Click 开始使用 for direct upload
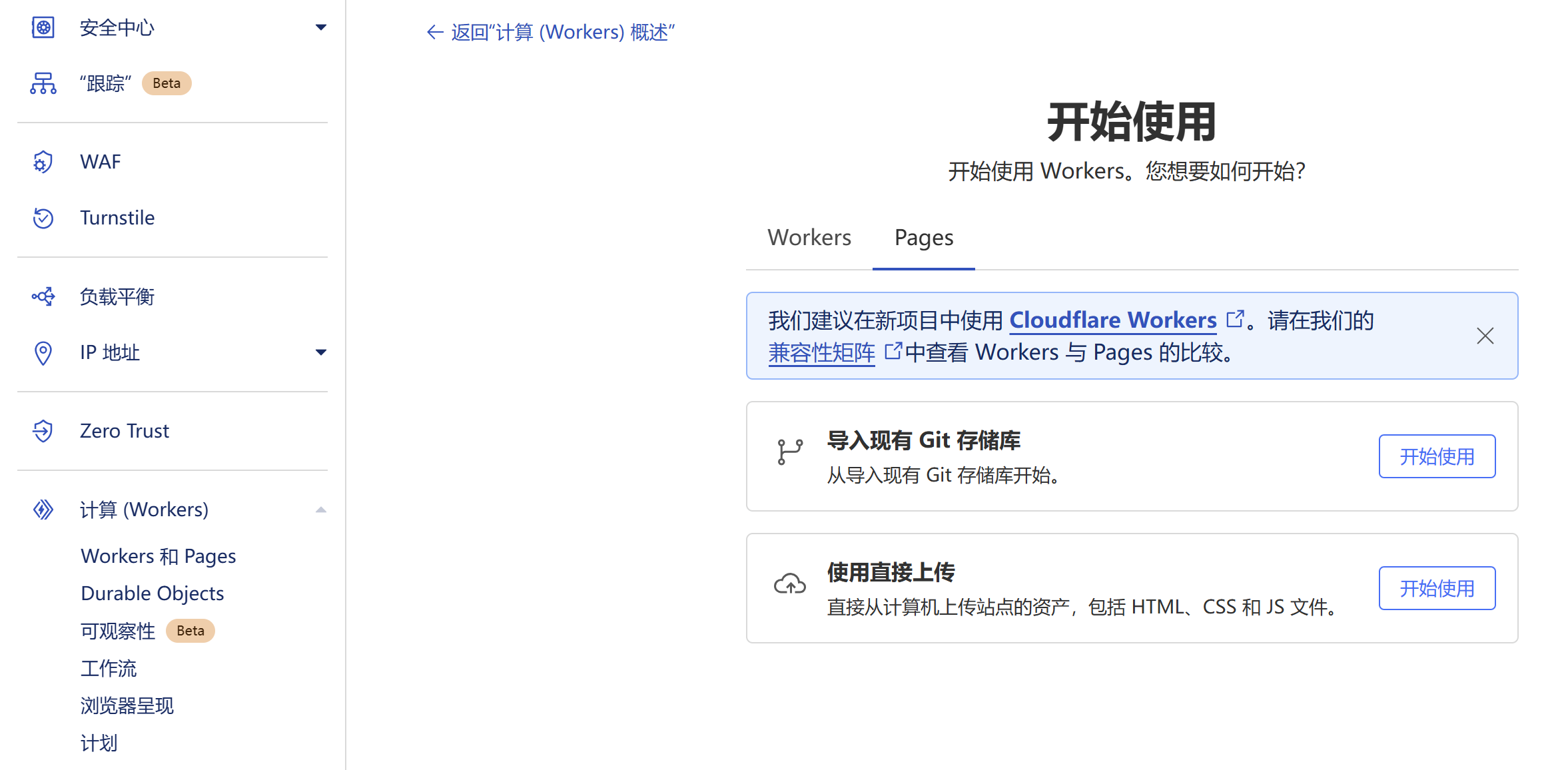Viewport: 1568px width, 770px height. [1437, 588]
